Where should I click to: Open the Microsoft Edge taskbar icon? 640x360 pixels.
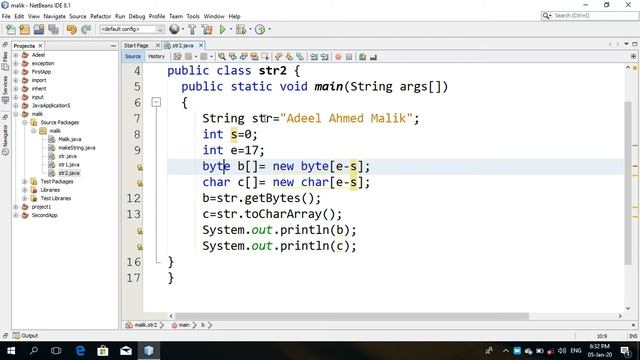[80, 351]
